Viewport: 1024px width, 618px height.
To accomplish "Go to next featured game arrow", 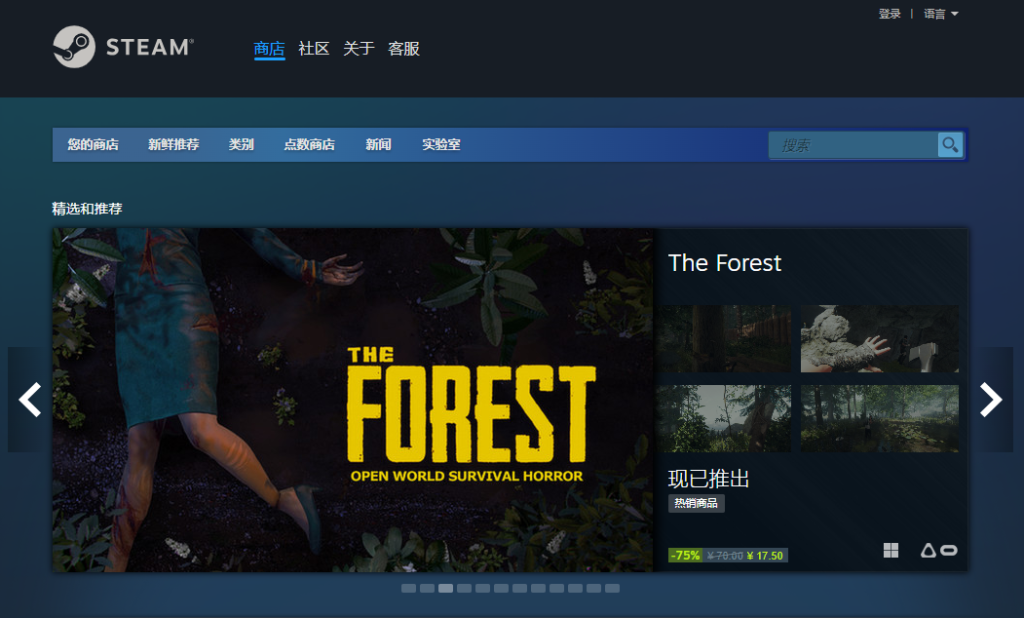I will click(x=991, y=399).
